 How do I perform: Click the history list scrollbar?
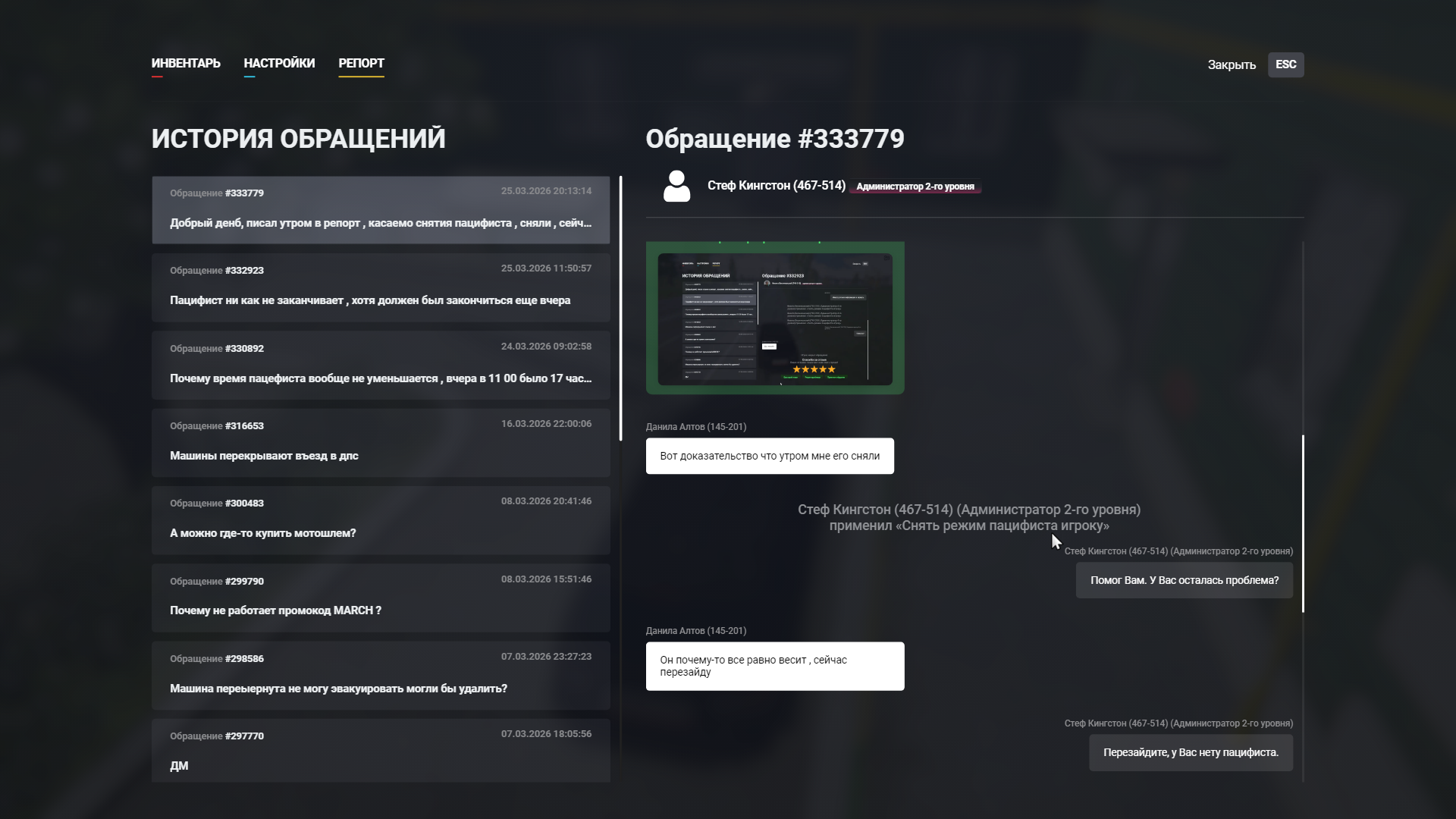point(620,309)
